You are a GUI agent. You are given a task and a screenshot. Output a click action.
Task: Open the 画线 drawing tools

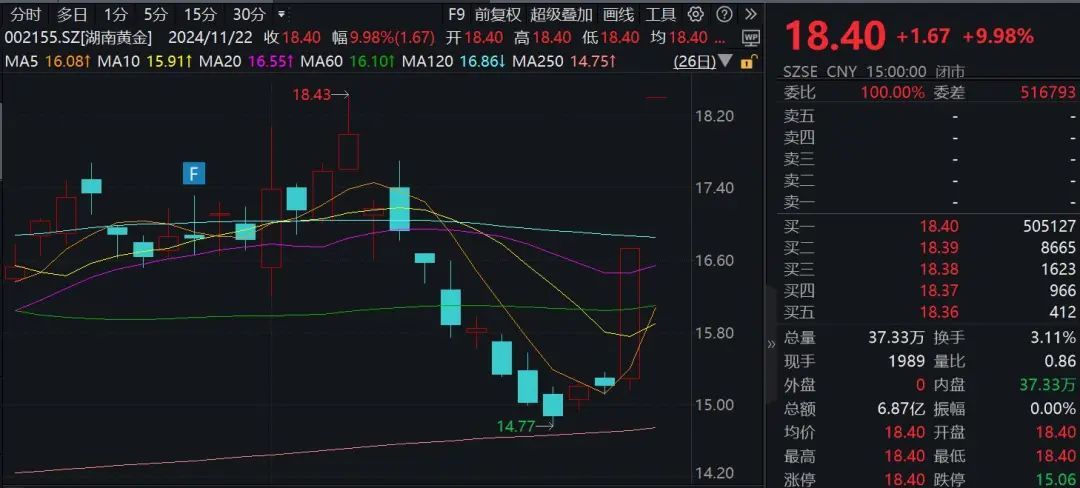[619, 14]
